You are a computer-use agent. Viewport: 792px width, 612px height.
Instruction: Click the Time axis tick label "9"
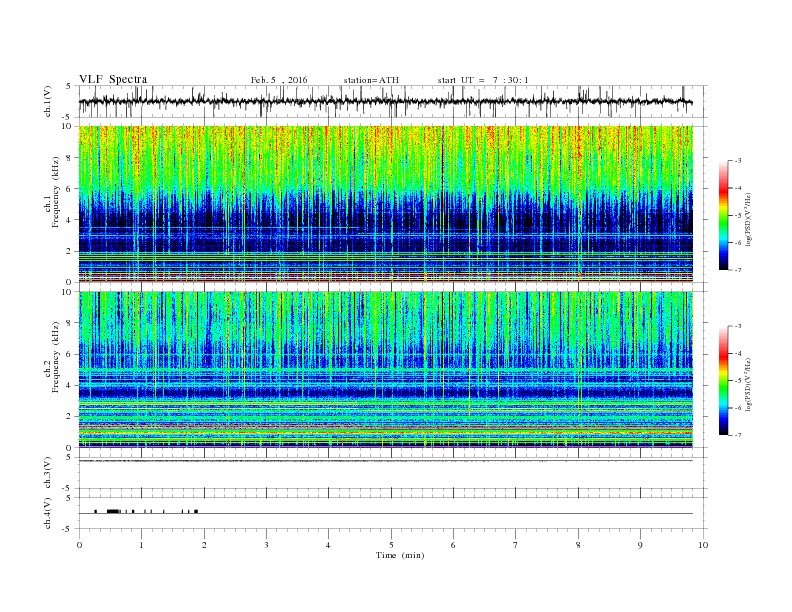click(640, 545)
